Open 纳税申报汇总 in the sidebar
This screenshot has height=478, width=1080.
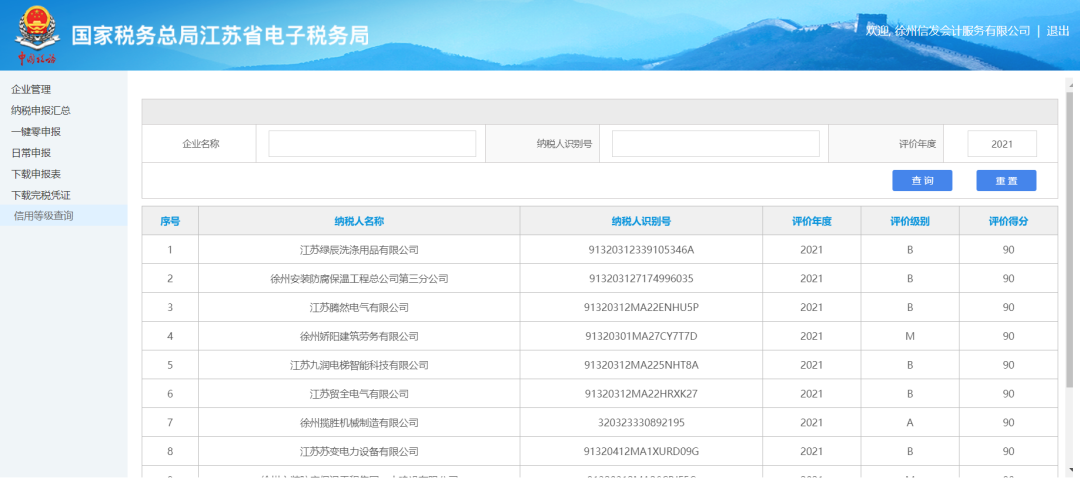[41, 110]
